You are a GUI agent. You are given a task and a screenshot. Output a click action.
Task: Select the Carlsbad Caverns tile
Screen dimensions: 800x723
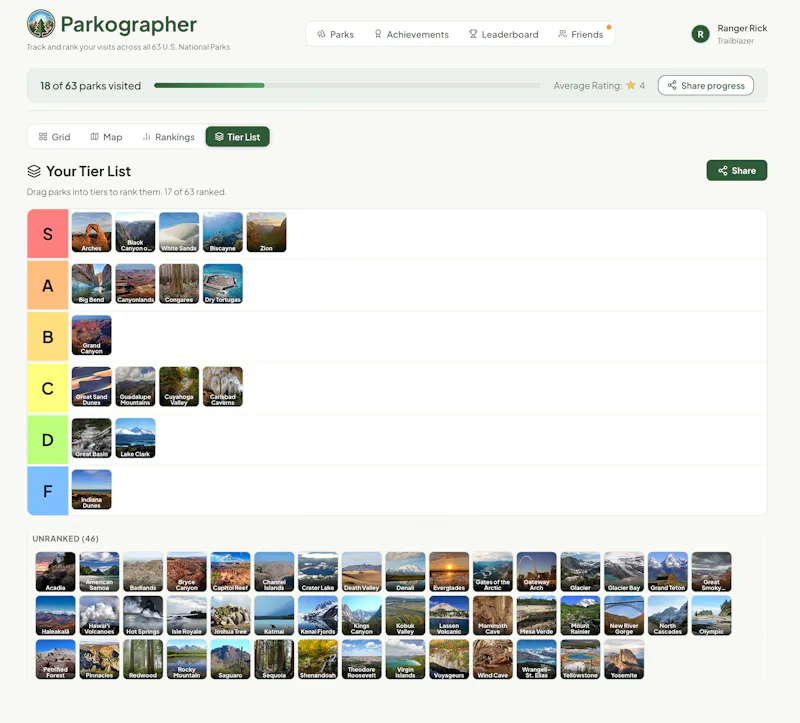[223, 387]
